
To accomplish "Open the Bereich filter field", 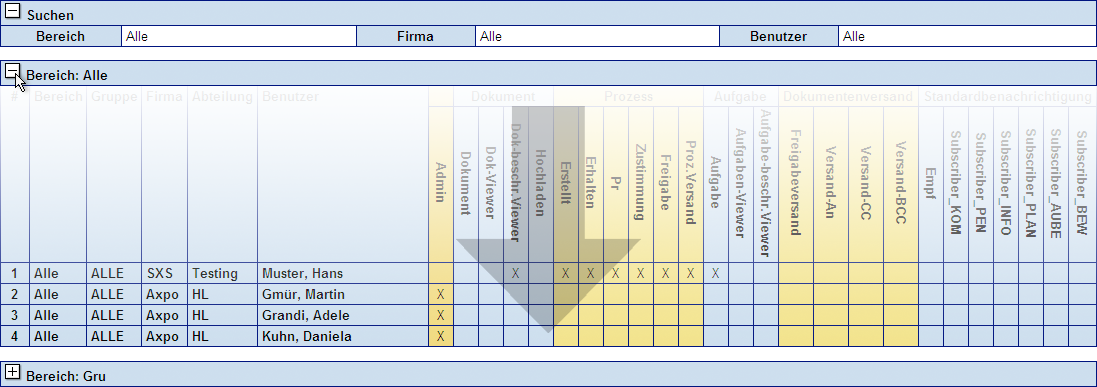I will point(239,36).
